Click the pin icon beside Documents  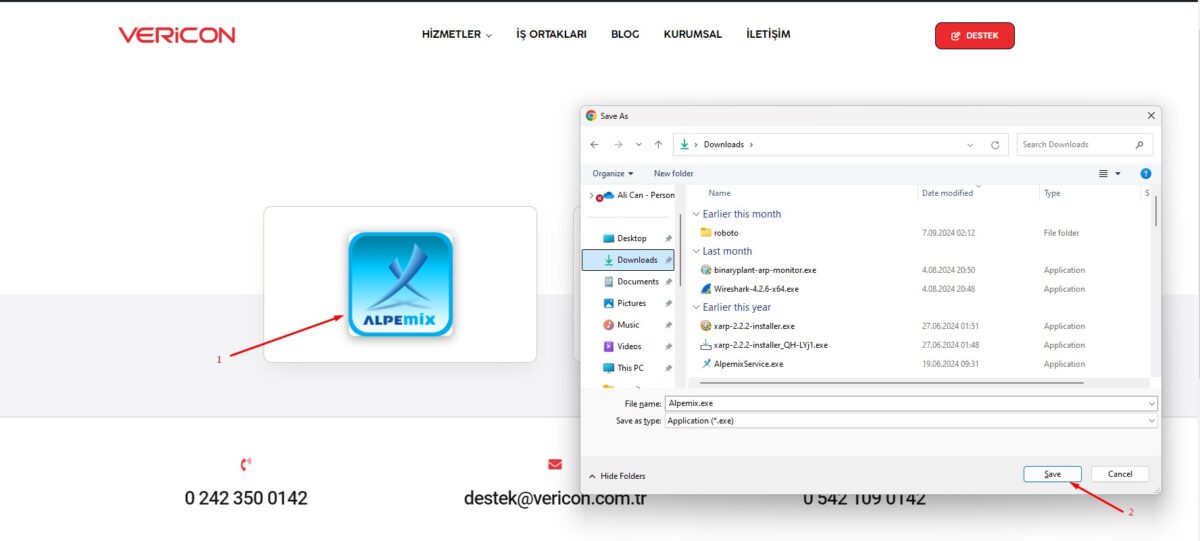pos(668,281)
